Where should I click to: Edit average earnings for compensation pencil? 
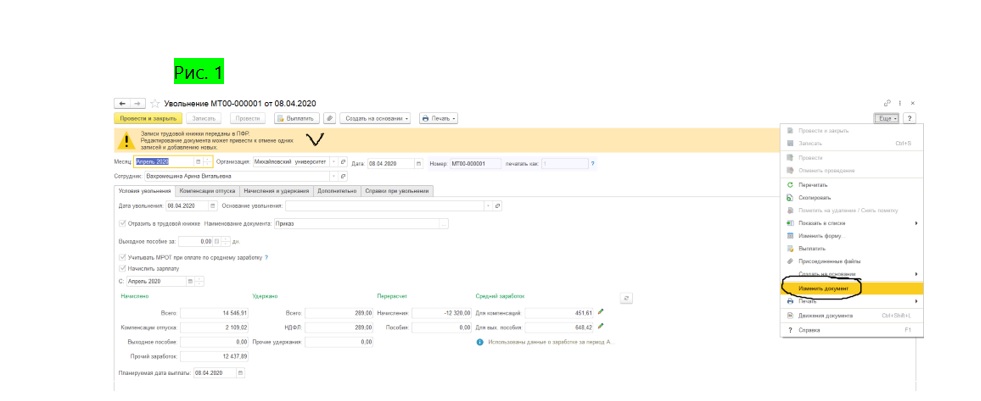(601, 312)
